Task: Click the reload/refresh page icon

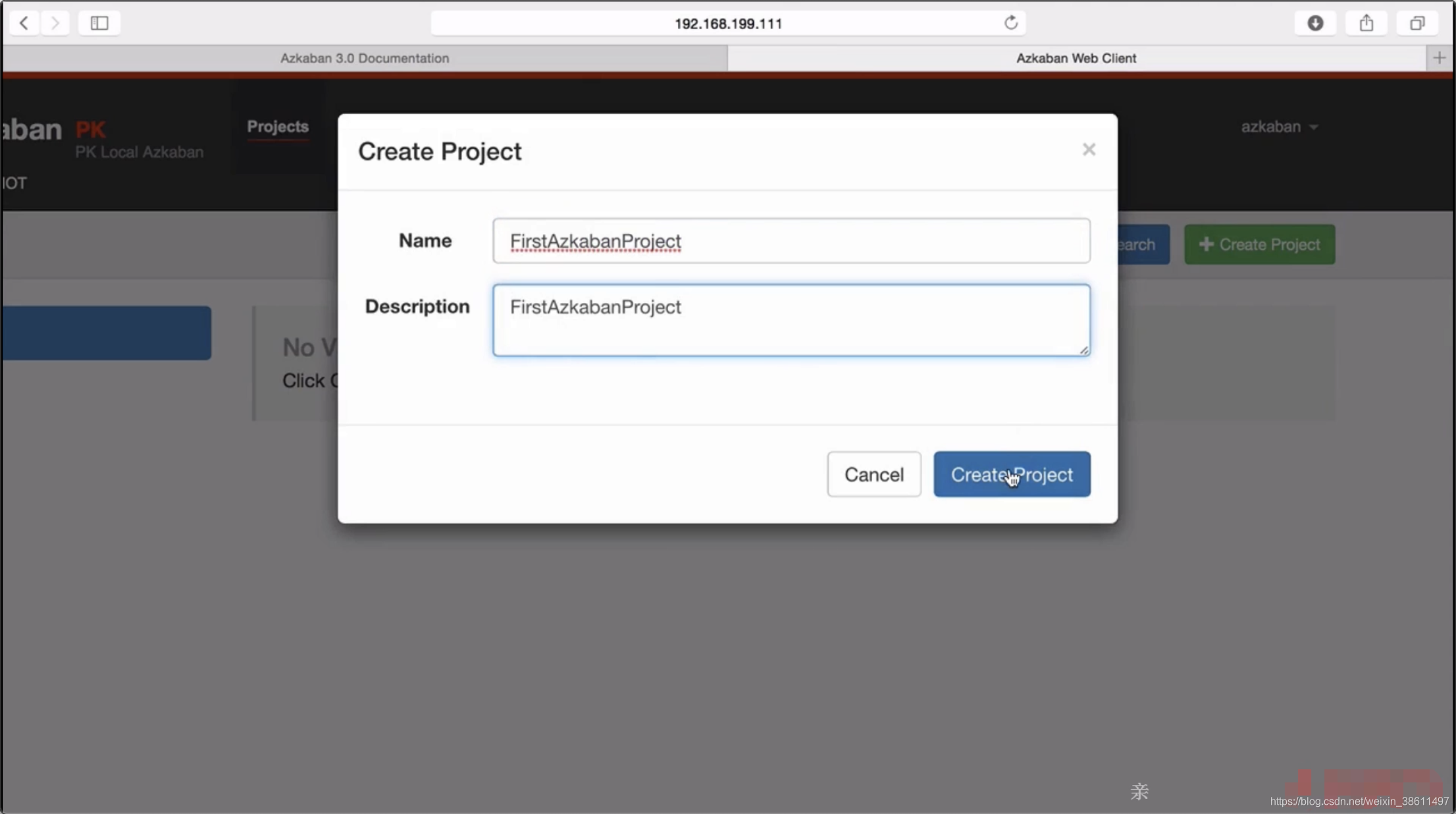Action: click(1011, 22)
